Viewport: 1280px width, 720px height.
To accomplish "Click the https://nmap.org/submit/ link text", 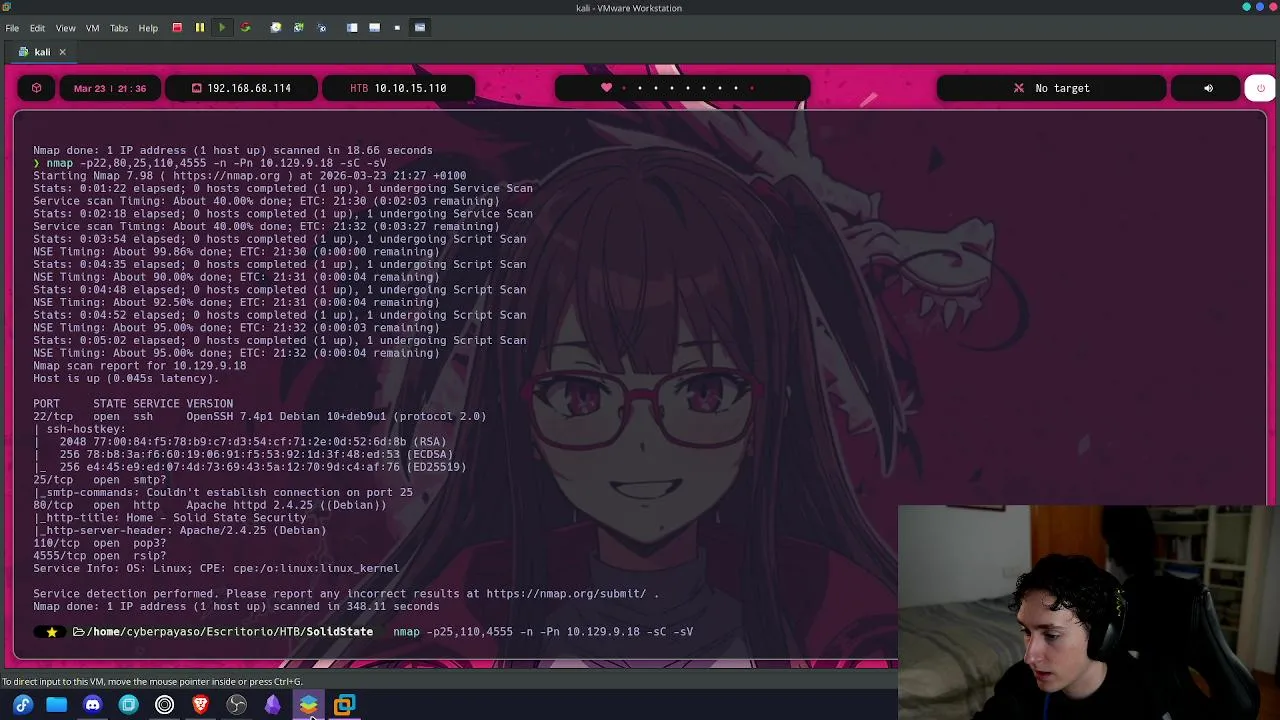I will click(566, 594).
